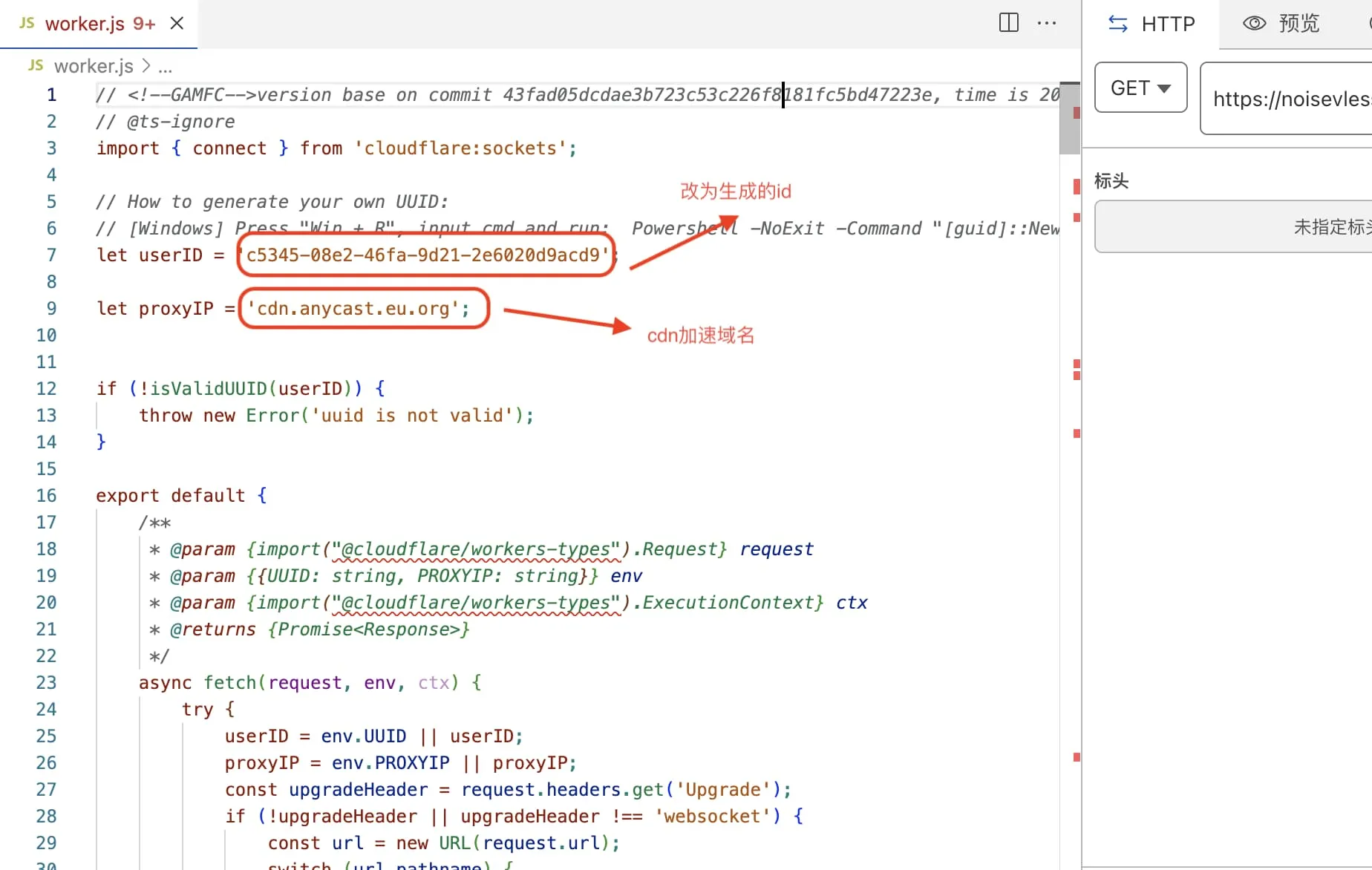This screenshot has height=870, width=1372.
Task: Click the 'cloudflare:sockets' import string
Action: coord(460,148)
